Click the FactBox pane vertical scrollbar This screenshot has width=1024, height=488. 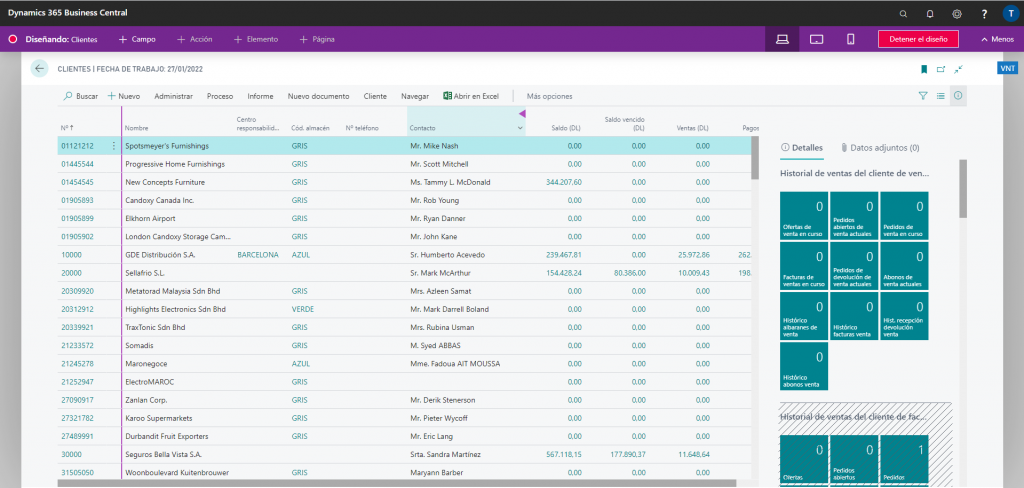963,189
